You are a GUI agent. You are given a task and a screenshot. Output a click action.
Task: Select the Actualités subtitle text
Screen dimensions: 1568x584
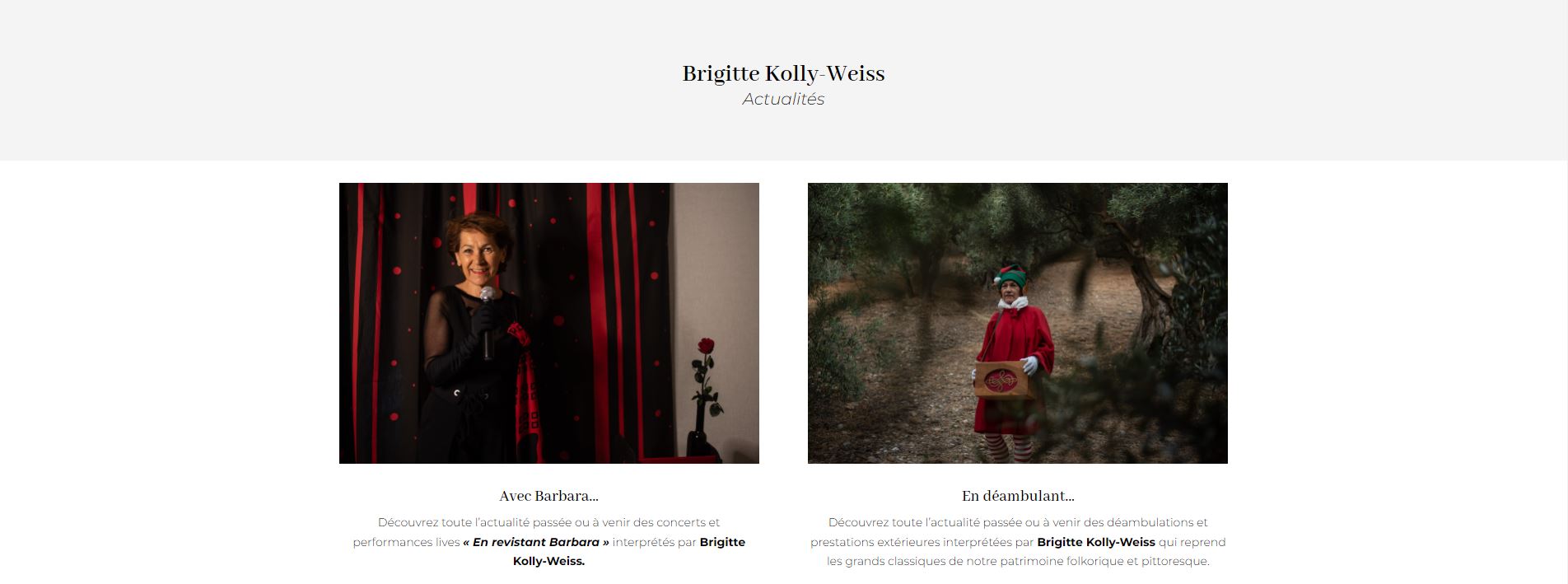783,99
